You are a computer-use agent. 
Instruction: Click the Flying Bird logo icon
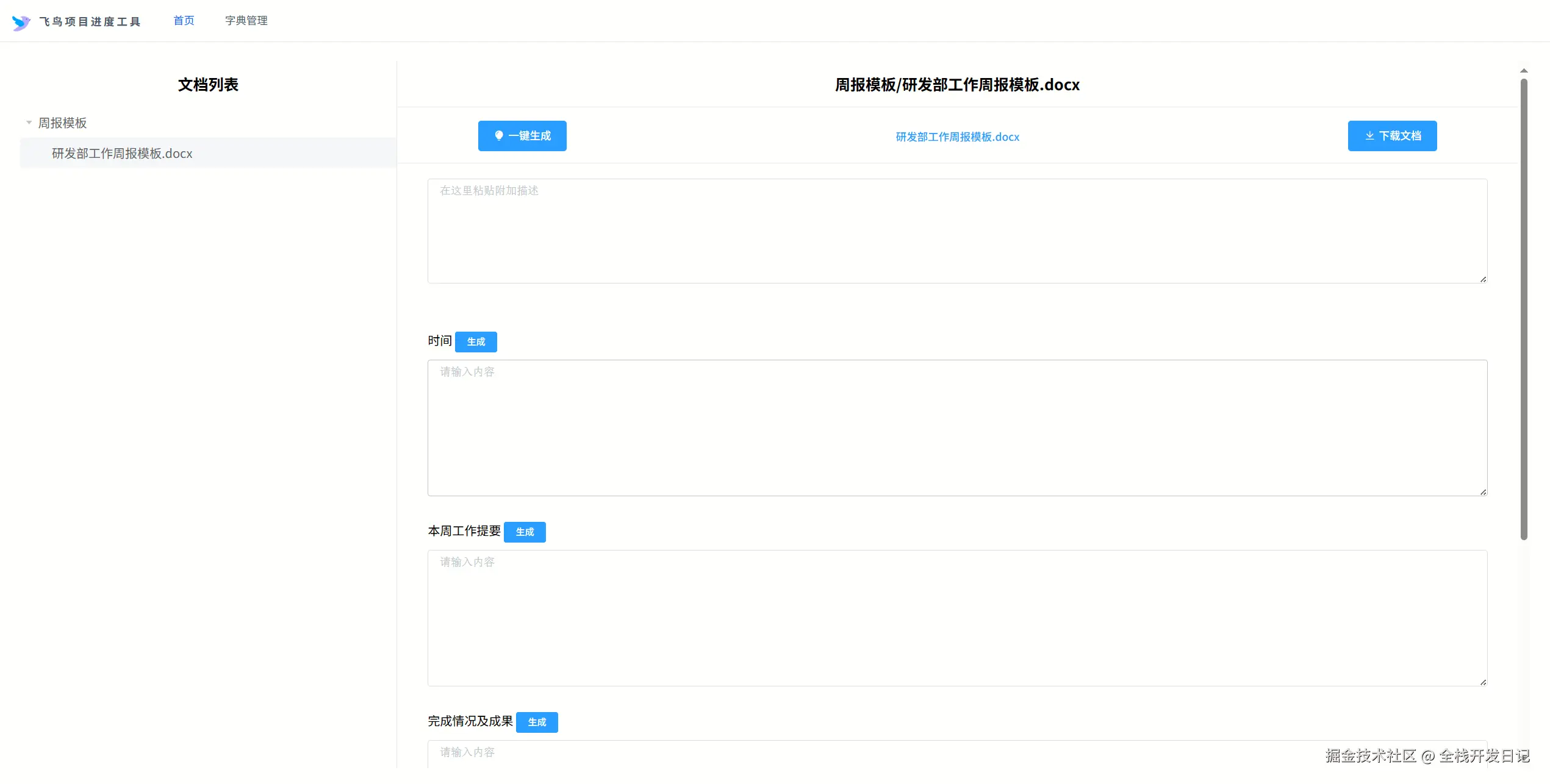tap(21, 23)
